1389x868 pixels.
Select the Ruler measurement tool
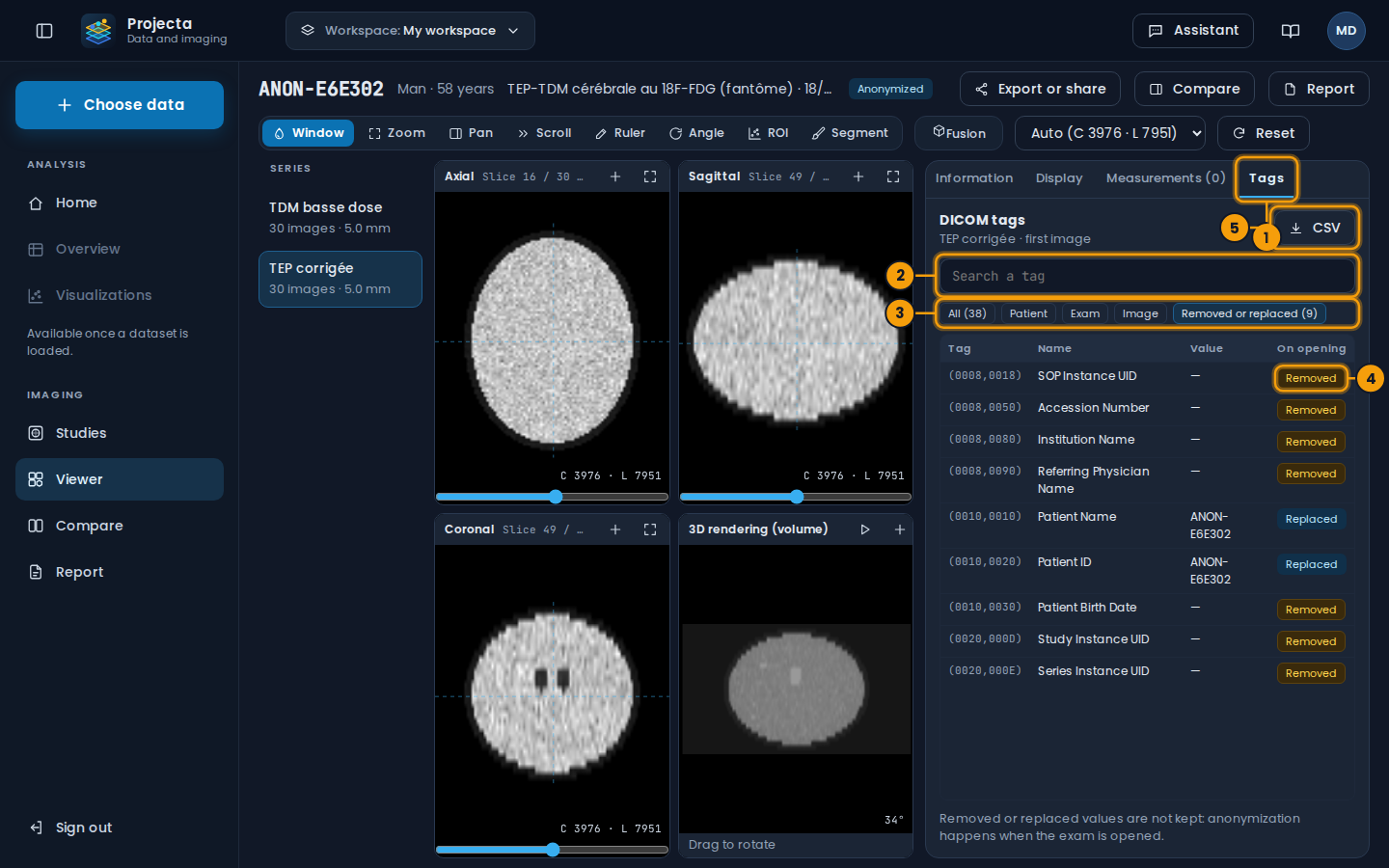tap(620, 133)
